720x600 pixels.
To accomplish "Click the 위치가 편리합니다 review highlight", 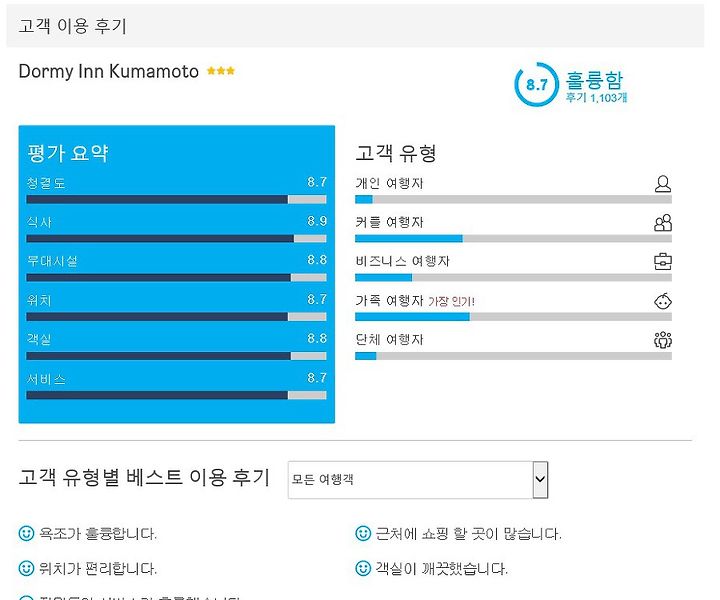I will click(x=98, y=569).
